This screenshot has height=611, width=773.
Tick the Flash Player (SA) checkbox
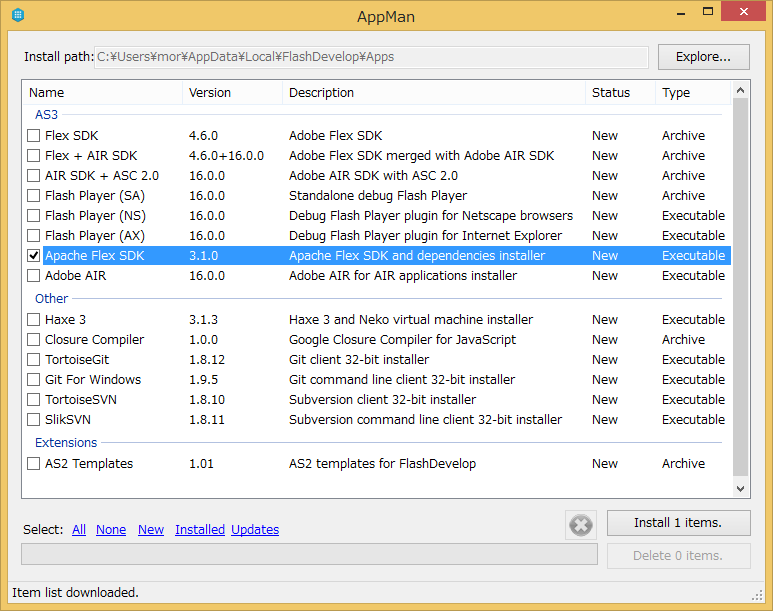[x=34, y=196]
